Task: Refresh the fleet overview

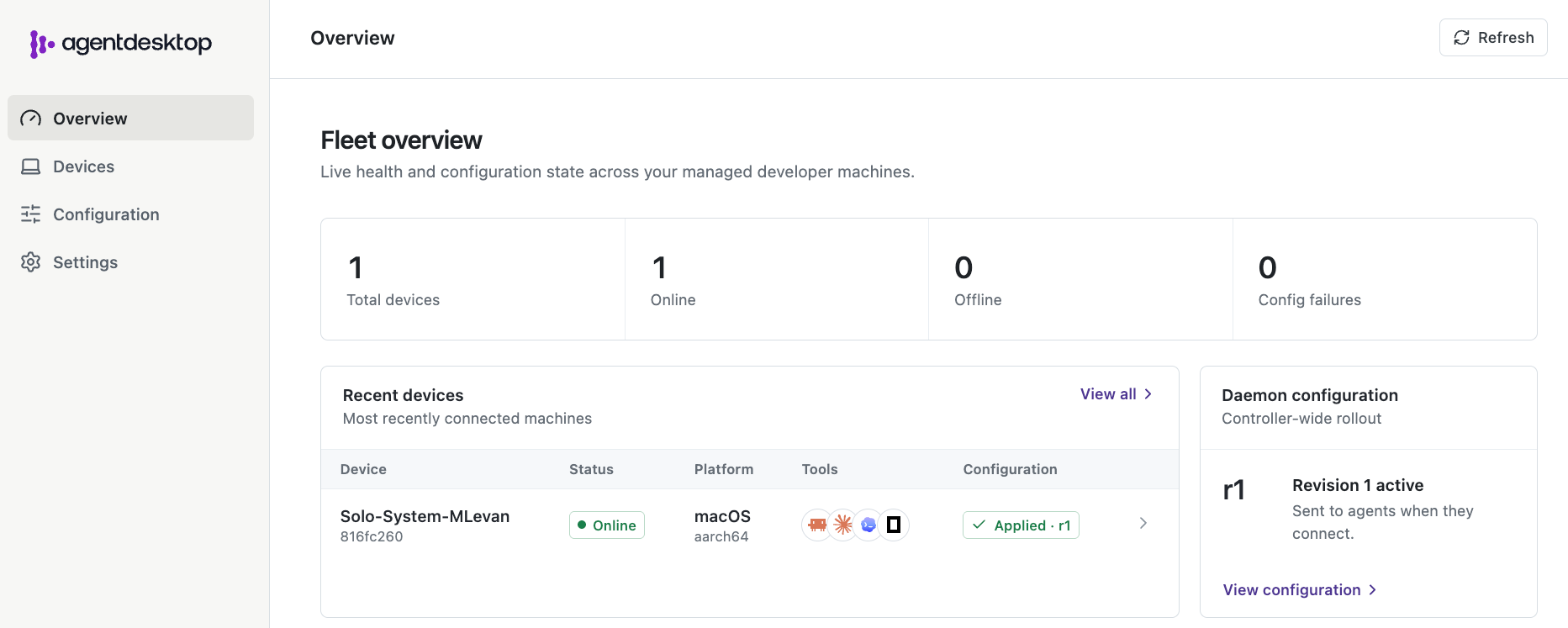Action: coord(1493,38)
